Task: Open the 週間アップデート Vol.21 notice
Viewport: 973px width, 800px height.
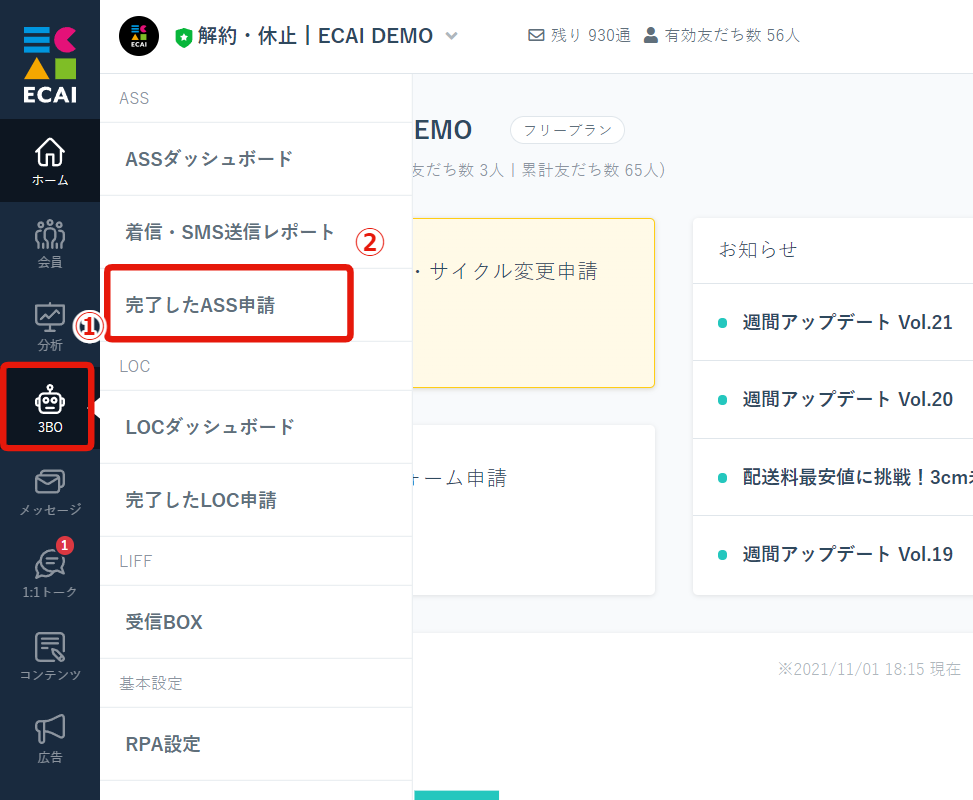Action: 847,322
